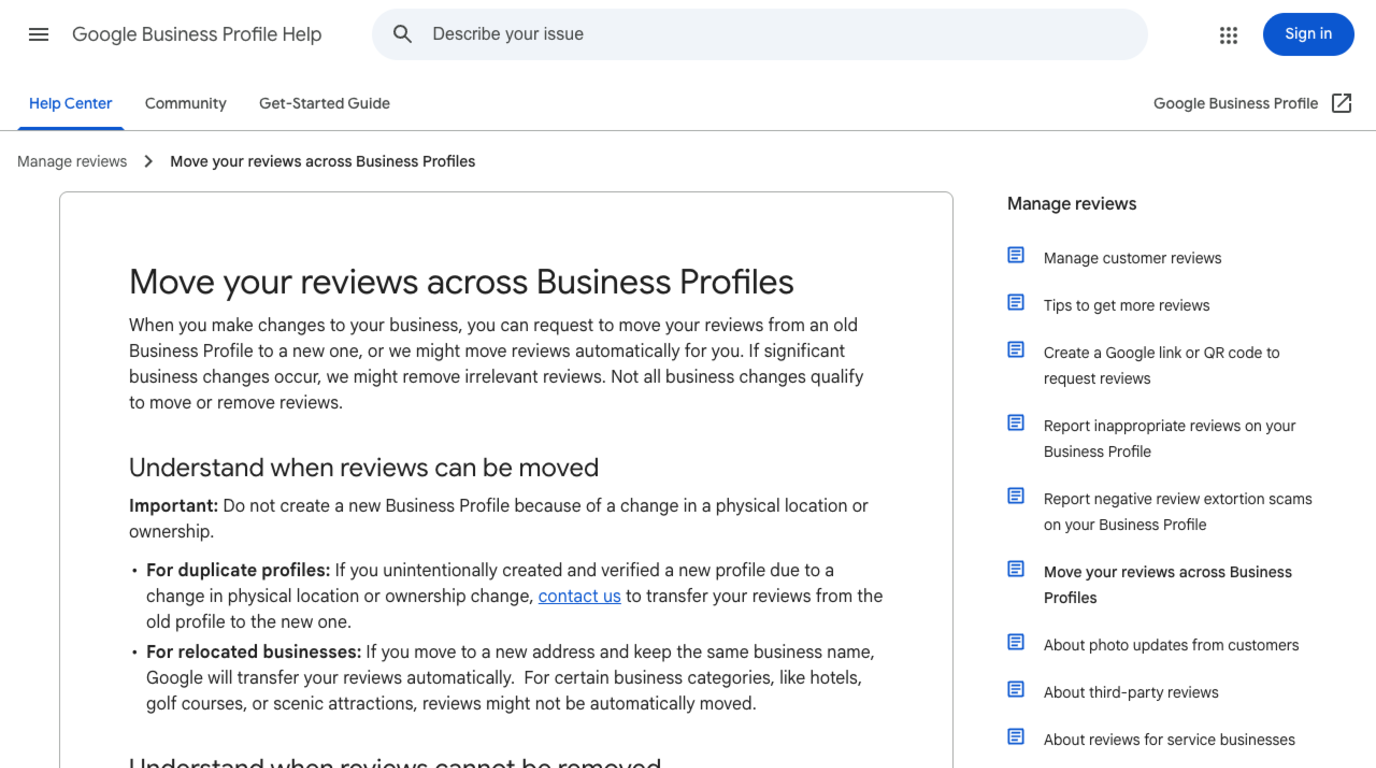1376x768 pixels.
Task: Open the Community tab
Action: (x=185, y=103)
